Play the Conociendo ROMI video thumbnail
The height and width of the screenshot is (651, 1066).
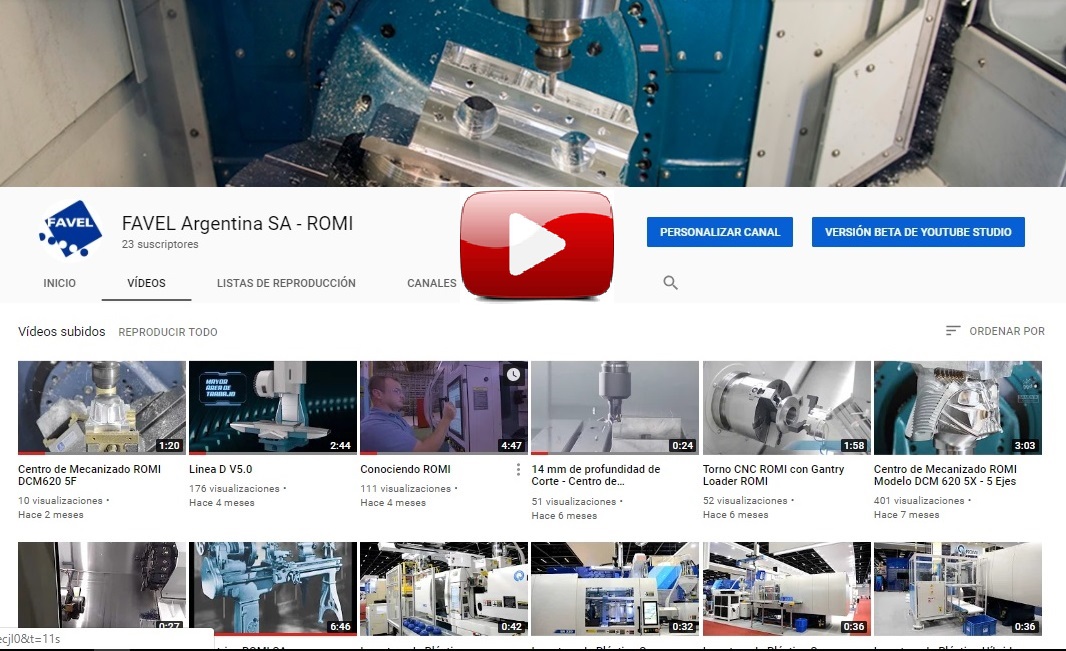[444, 408]
